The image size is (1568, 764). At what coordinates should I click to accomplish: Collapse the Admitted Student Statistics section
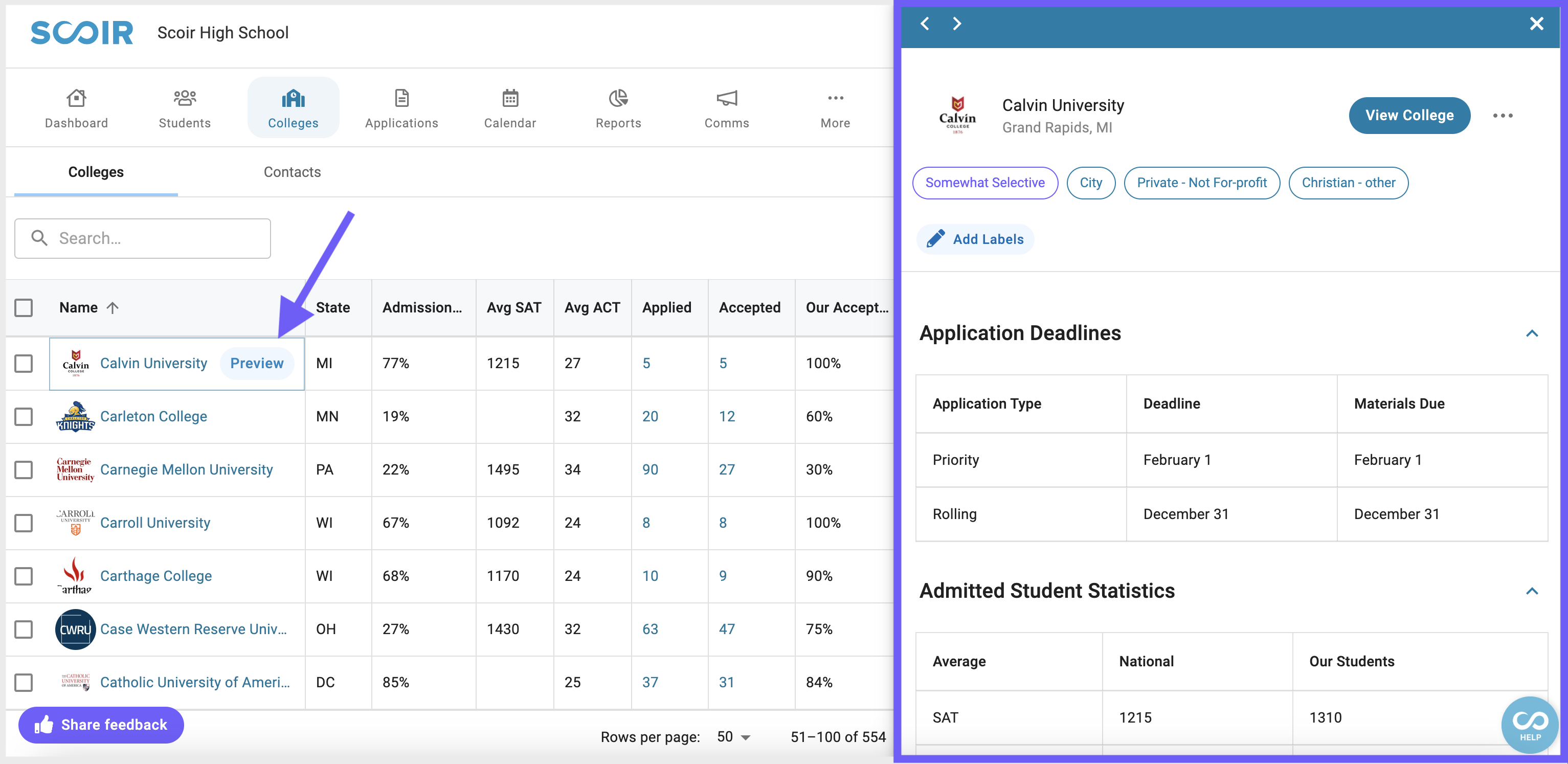[x=1532, y=591]
